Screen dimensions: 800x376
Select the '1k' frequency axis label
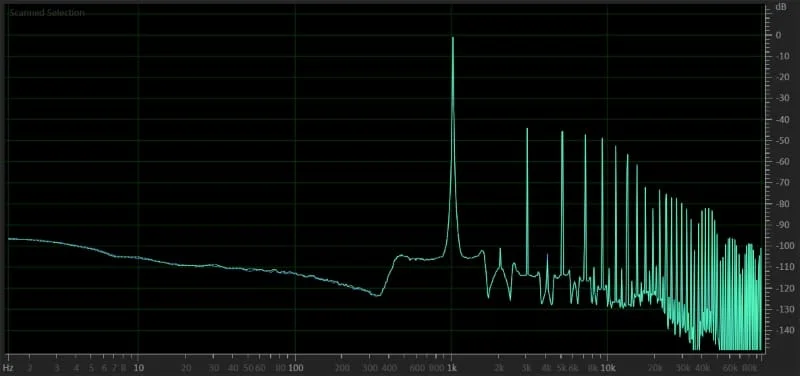click(451, 367)
